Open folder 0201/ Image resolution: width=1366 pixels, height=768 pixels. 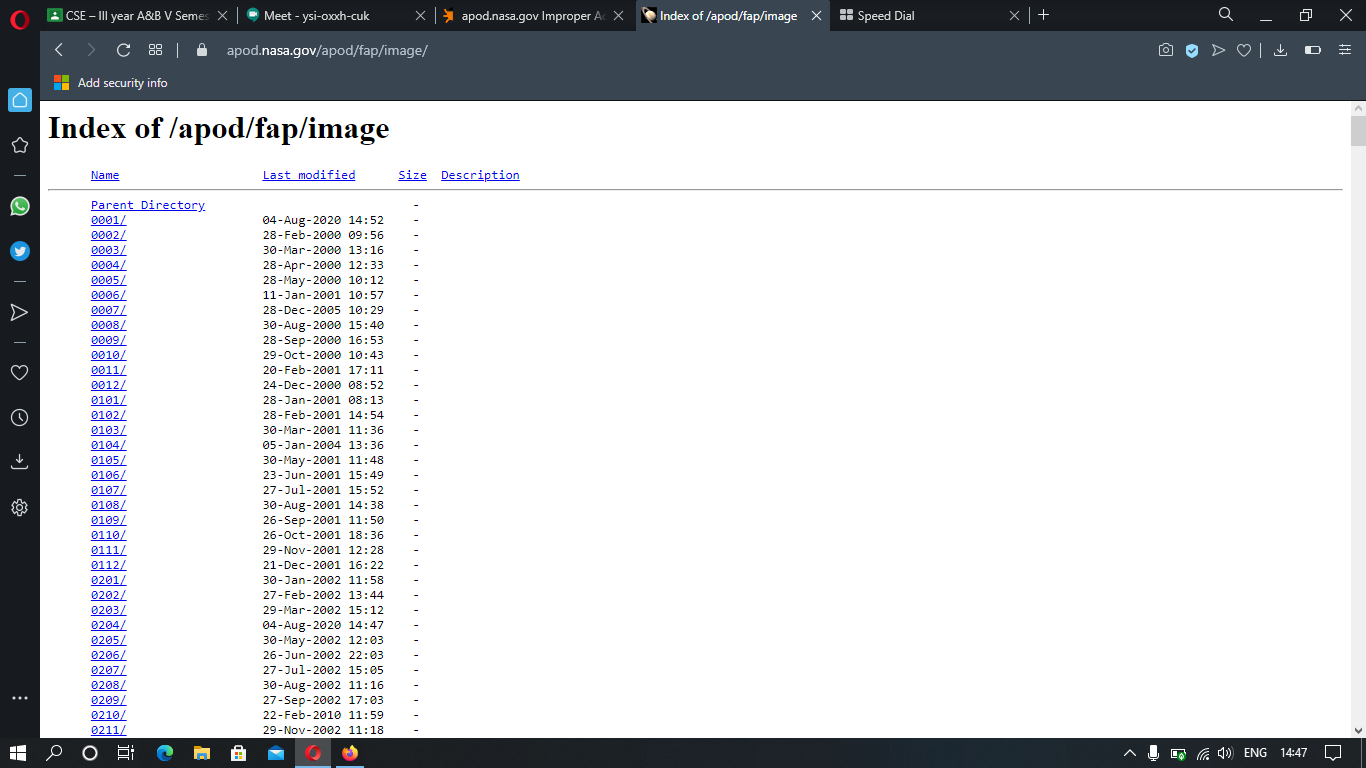(109, 580)
